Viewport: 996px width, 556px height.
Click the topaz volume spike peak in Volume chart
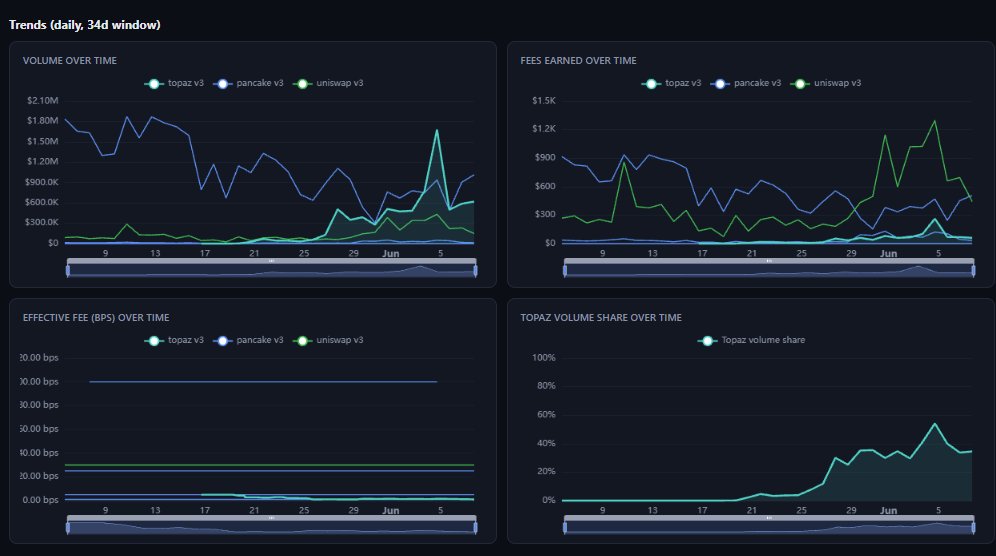click(437, 131)
